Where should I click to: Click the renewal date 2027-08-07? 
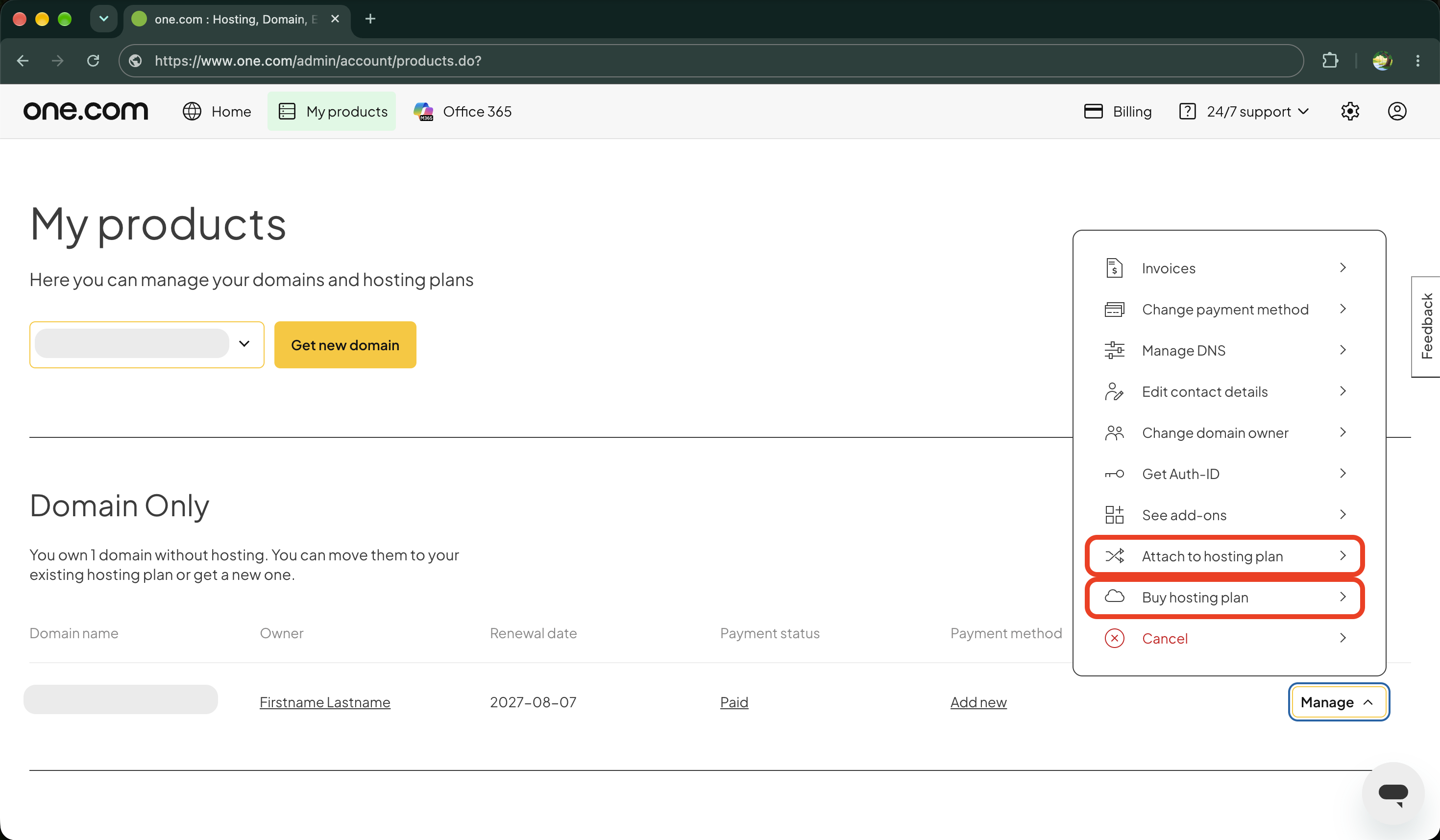click(x=533, y=702)
